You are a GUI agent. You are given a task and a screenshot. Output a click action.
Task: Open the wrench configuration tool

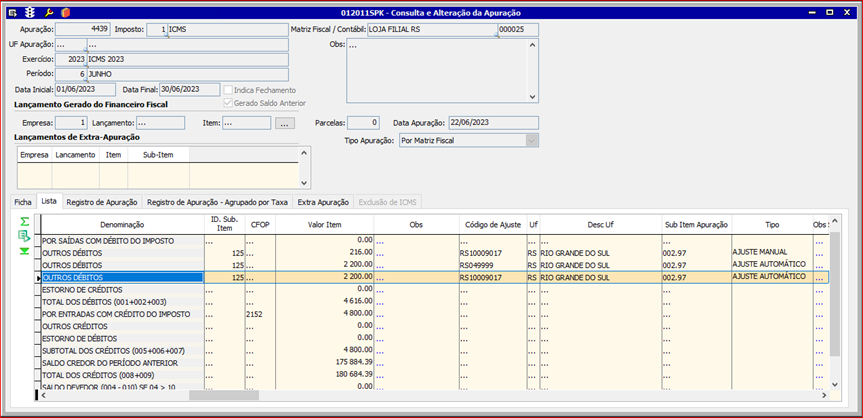[x=48, y=12]
